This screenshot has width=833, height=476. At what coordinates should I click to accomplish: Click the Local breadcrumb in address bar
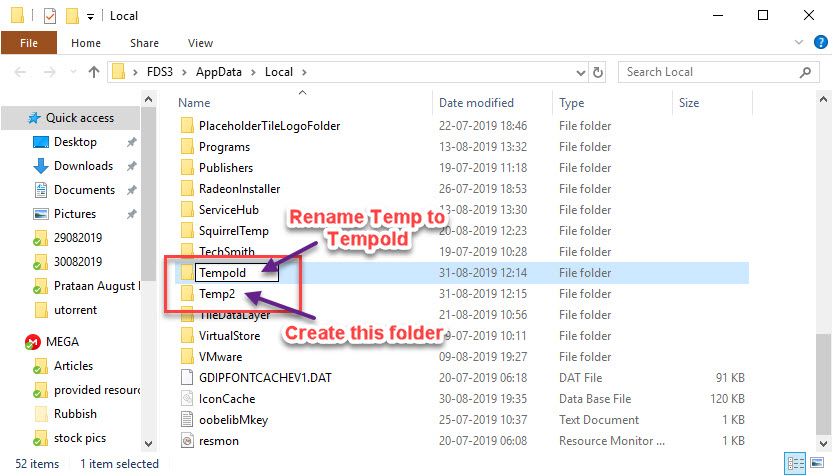[x=279, y=72]
